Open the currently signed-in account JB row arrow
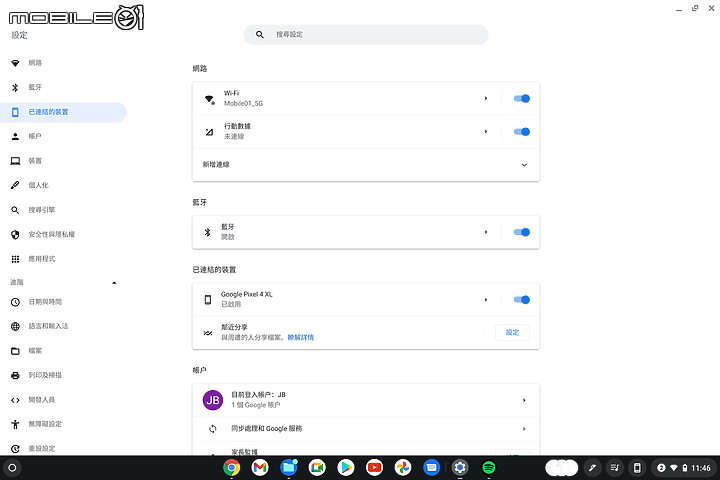 (524, 400)
